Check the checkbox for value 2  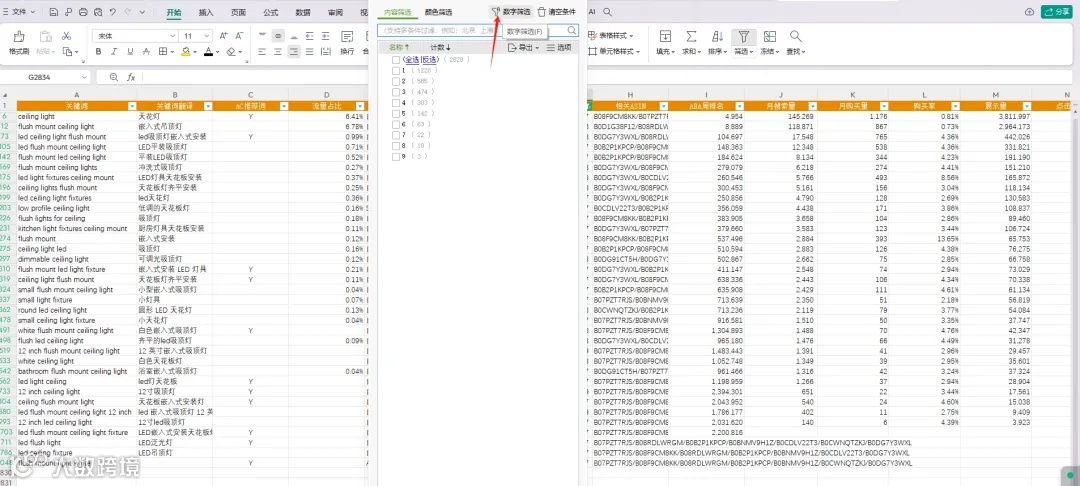pos(395,81)
